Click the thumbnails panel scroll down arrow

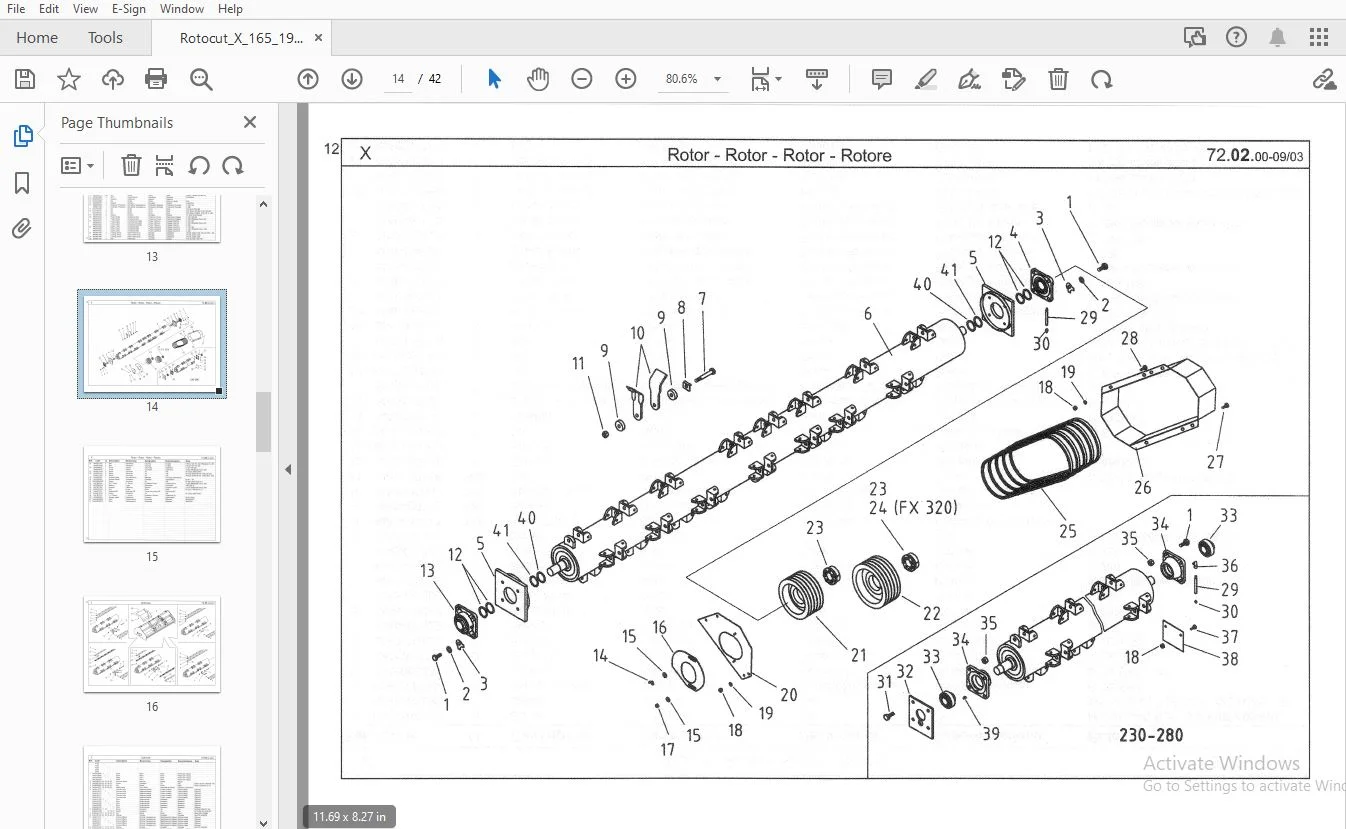pyautogui.click(x=264, y=822)
